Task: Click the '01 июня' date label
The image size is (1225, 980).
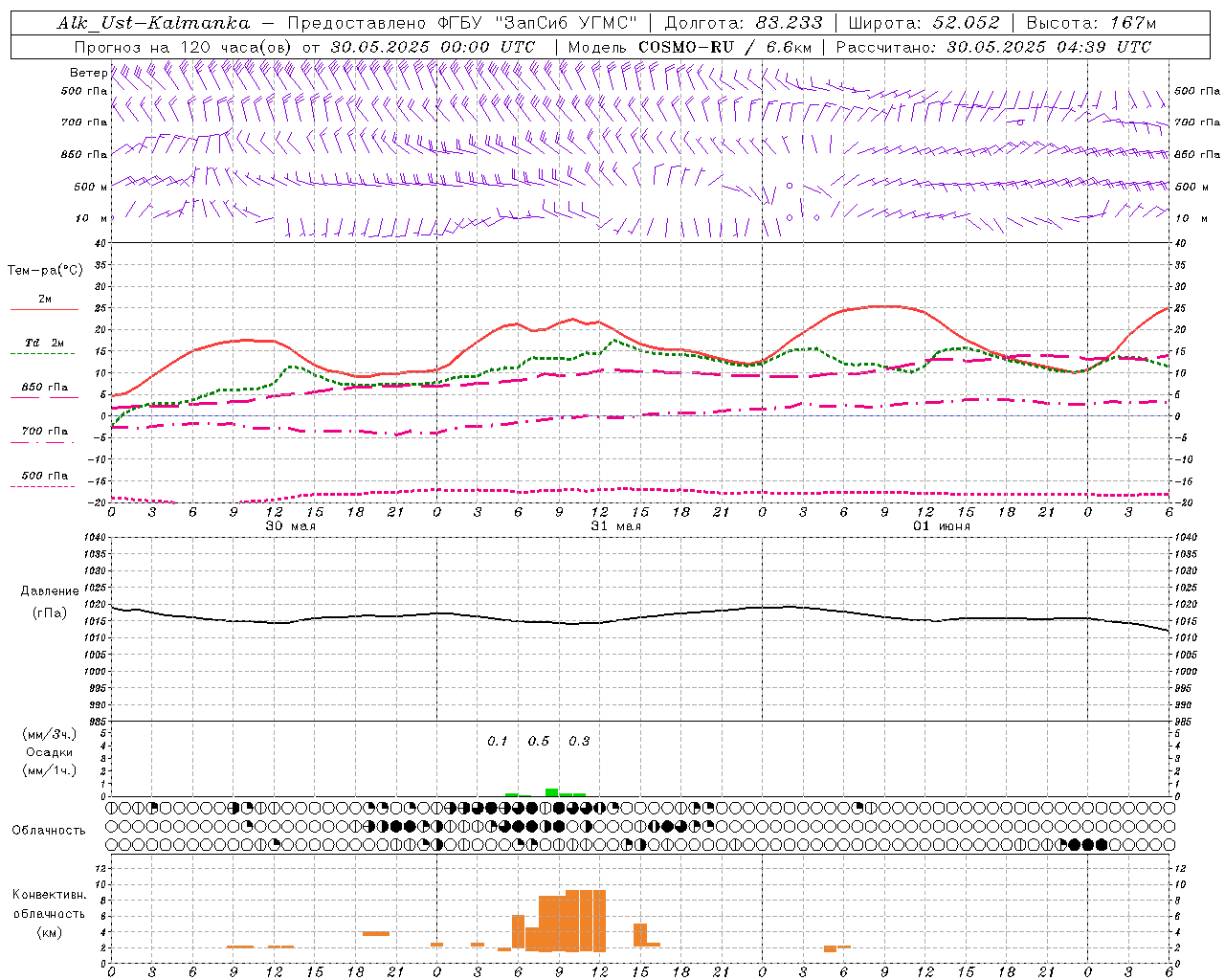Action: pyautogui.click(x=942, y=526)
